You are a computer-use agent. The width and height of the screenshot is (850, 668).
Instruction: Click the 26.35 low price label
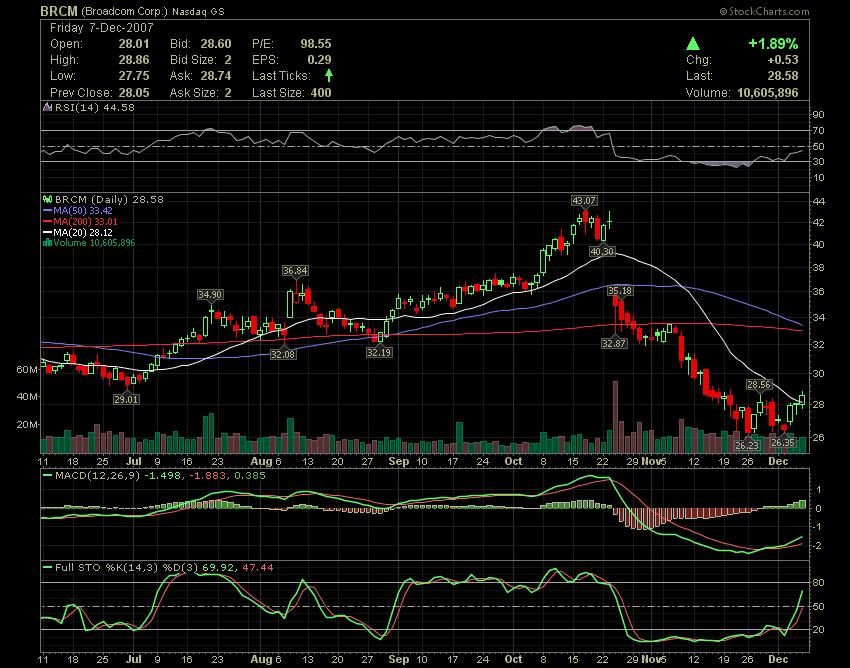(x=783, y=443)
